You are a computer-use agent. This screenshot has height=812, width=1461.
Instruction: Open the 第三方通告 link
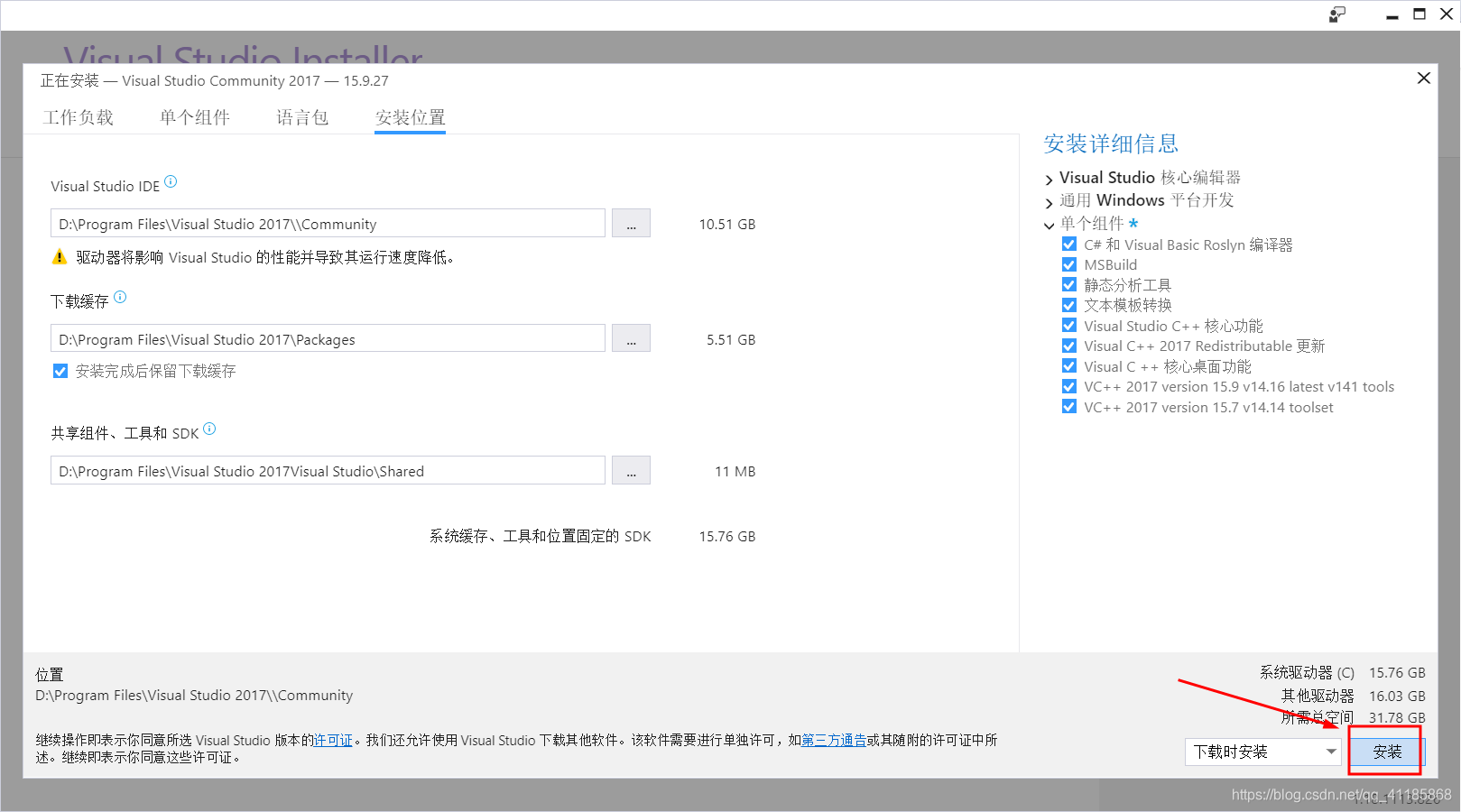[x=834, y=741]
